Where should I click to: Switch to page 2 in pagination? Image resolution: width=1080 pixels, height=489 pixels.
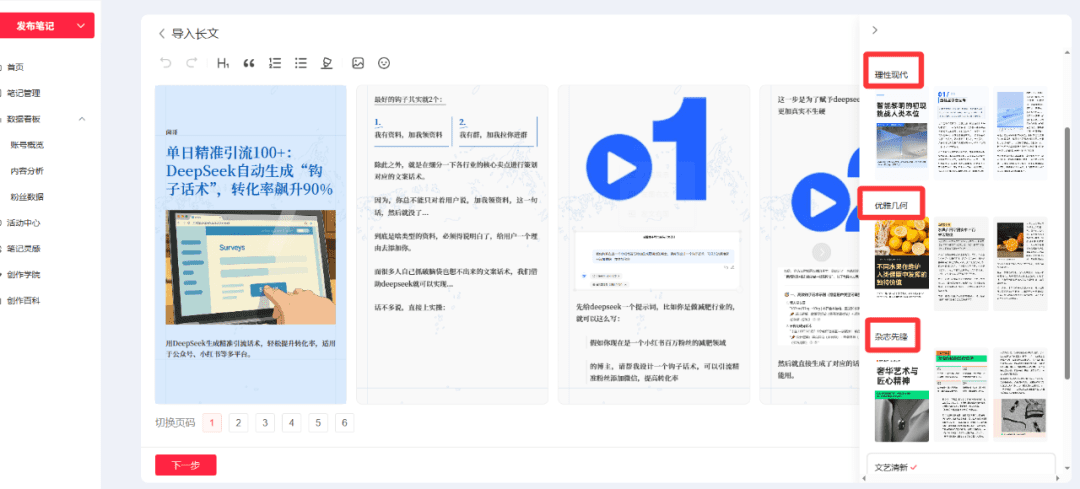[238, 422]
